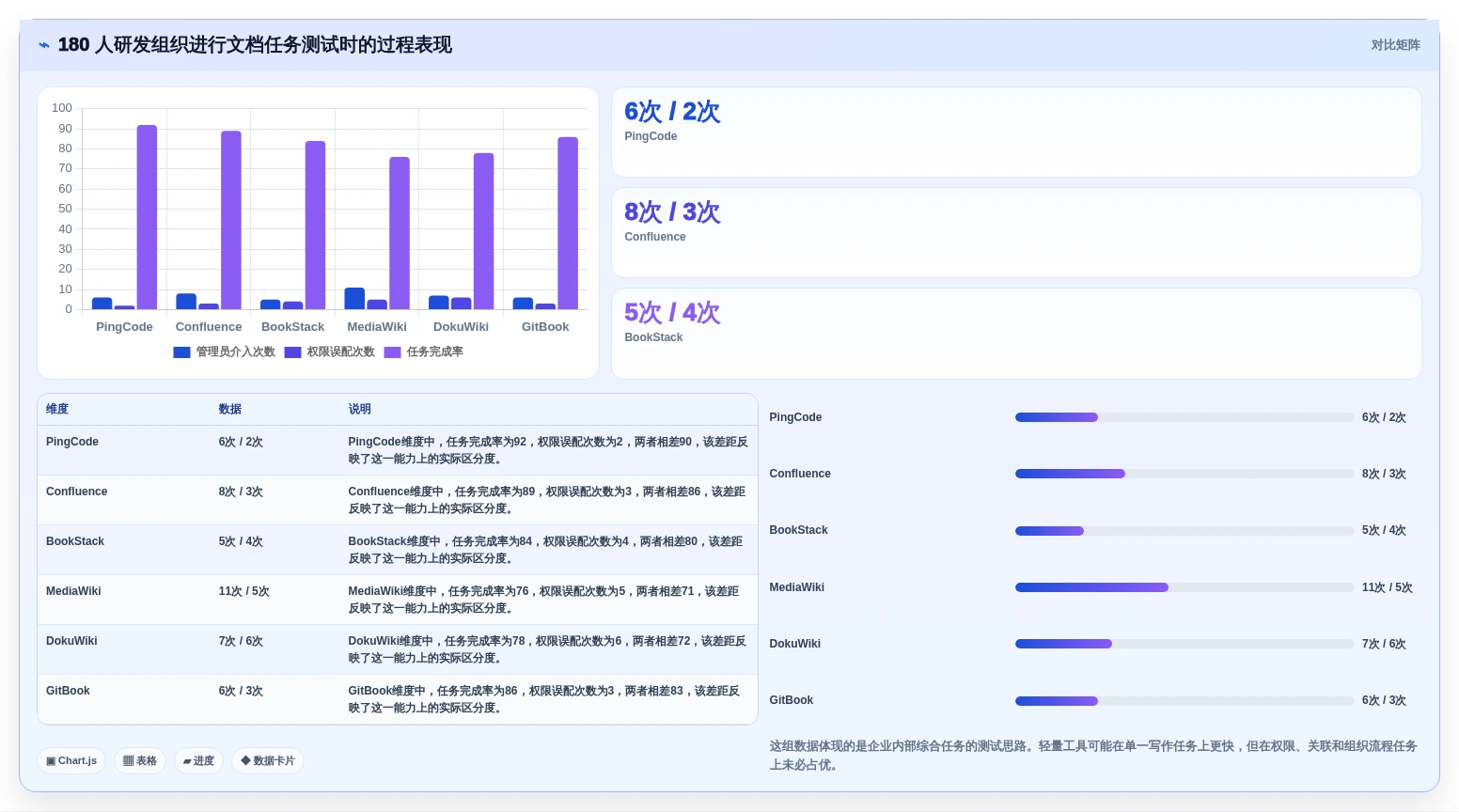Click the PingCode progress bar
This screenshot has height=812, width=1459.
click(1184, 417)
